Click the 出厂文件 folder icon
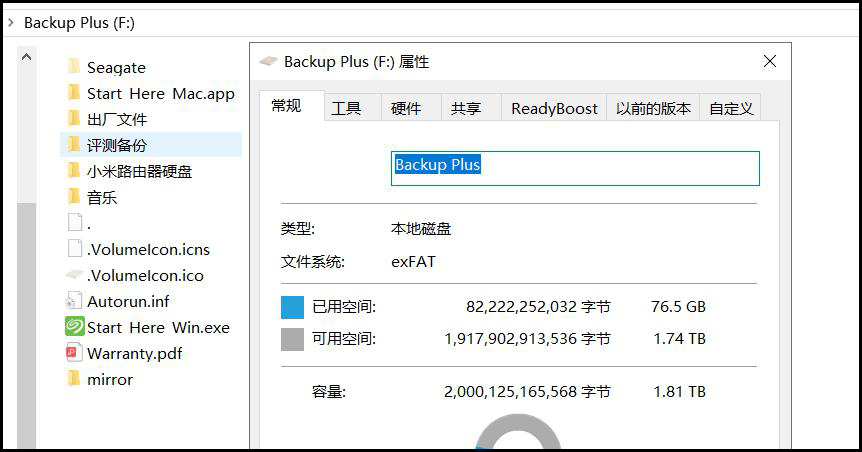This screenshot has height=452, width=862. (x=74, y=119)
